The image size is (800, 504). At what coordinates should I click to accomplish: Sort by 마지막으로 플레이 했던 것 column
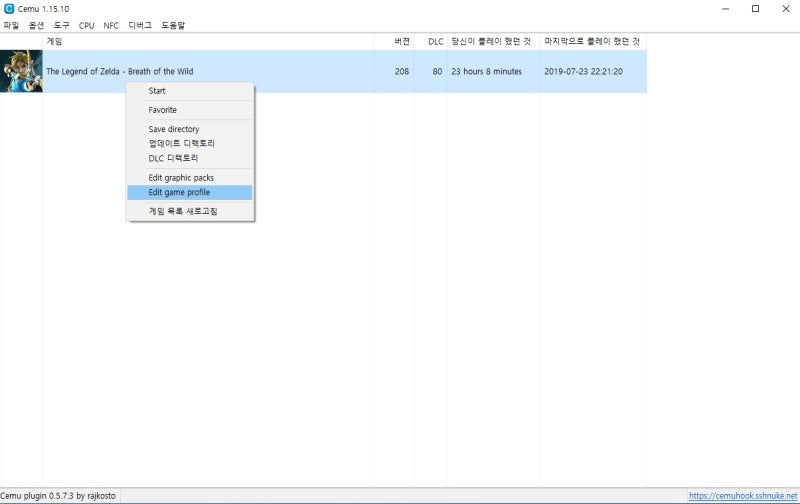tap(593, 41)
